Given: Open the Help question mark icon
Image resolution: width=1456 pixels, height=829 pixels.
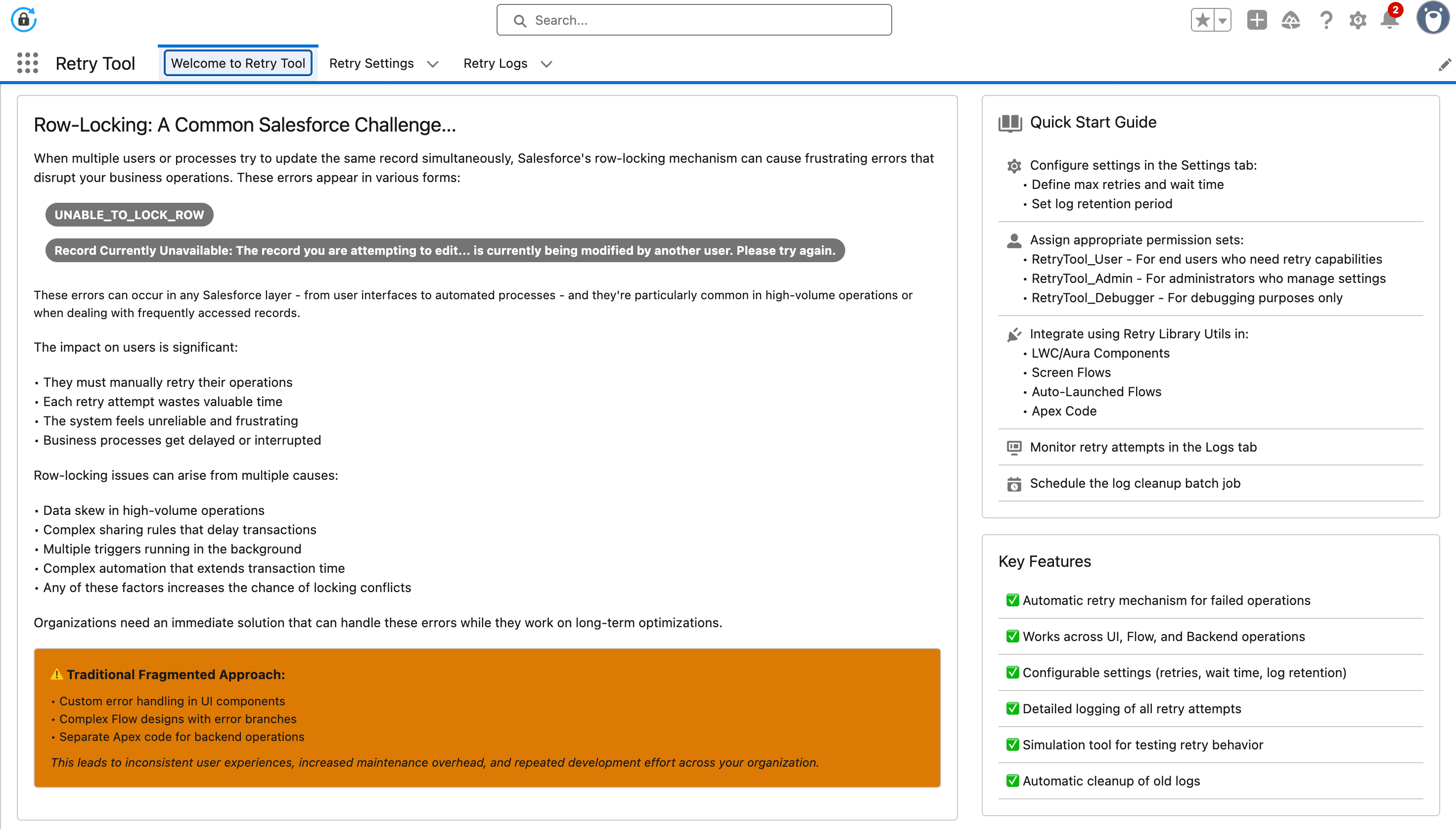Looking at the screenshot, I should point(1325,20).
